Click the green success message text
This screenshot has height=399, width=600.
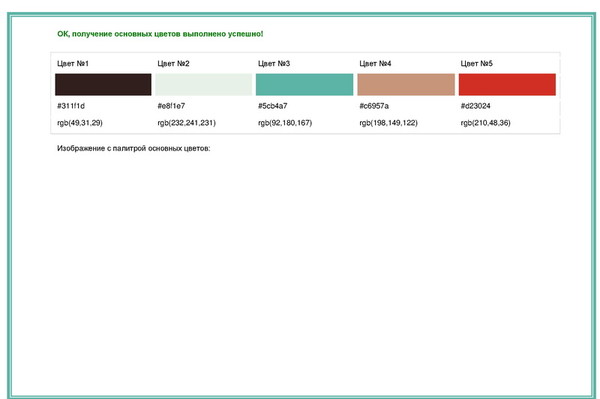coord(160,34)
